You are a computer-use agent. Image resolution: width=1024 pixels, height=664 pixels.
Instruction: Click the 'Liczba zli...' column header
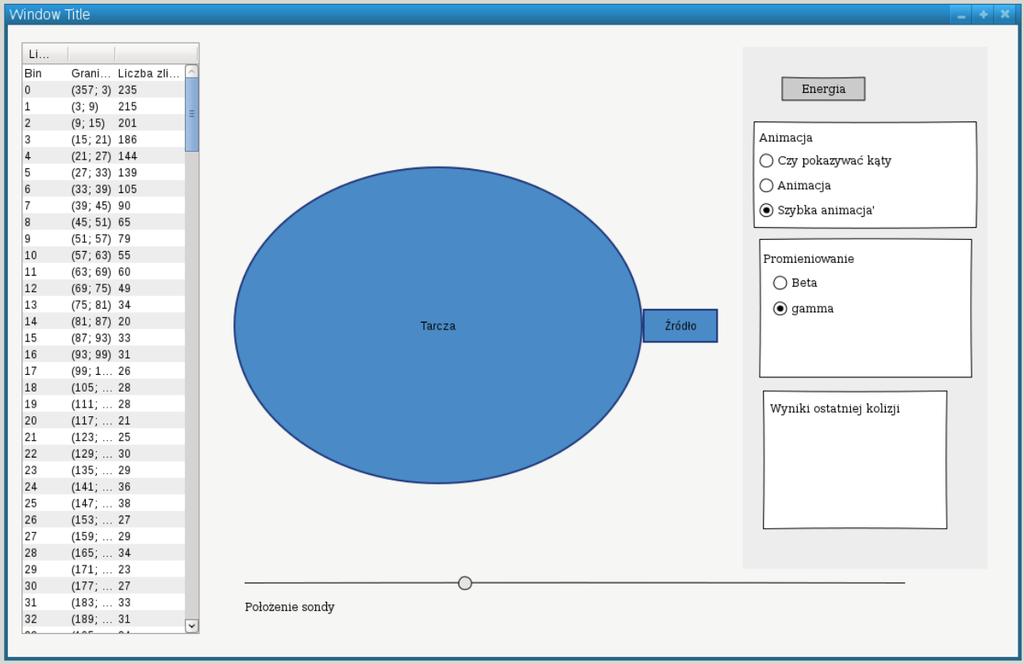coord(148,73)
